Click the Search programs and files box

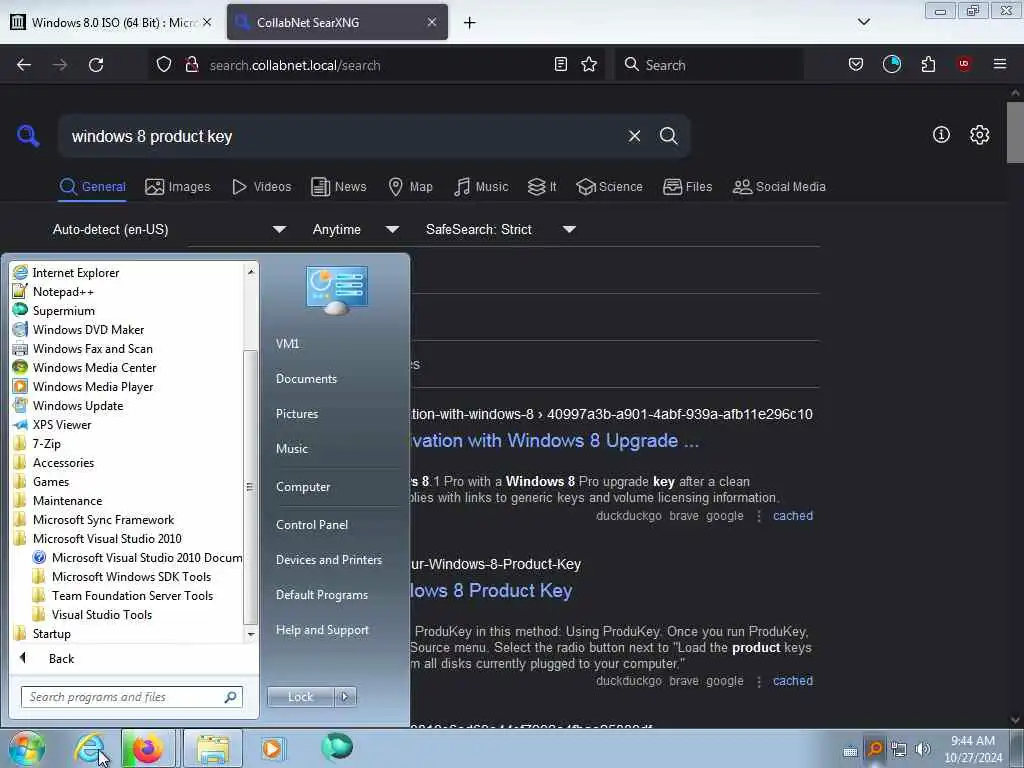pos(131,697)
